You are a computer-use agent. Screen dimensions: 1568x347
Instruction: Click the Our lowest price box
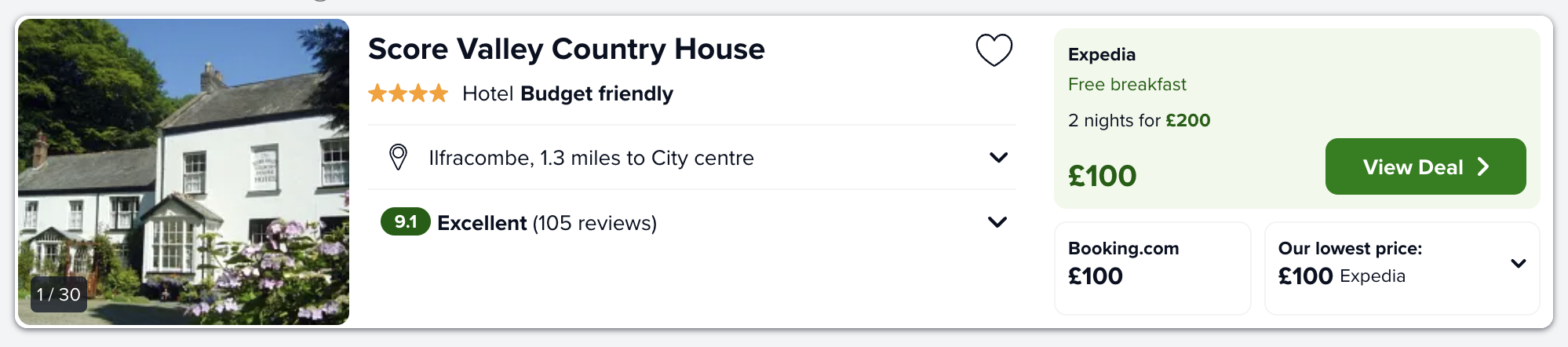(x=1402, y=268)
